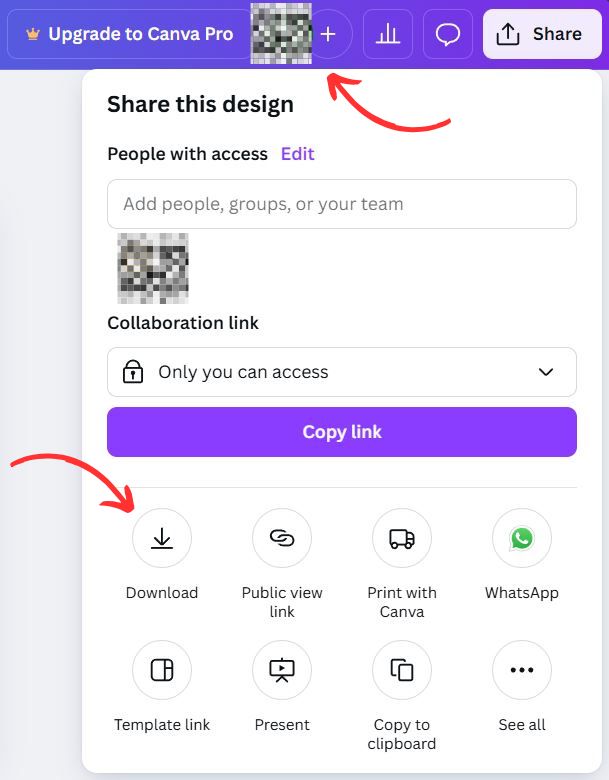Click Upgrade to Canva Pro
Screen dimensions: 609x780
pyautogui.click(x=129, y=35)
